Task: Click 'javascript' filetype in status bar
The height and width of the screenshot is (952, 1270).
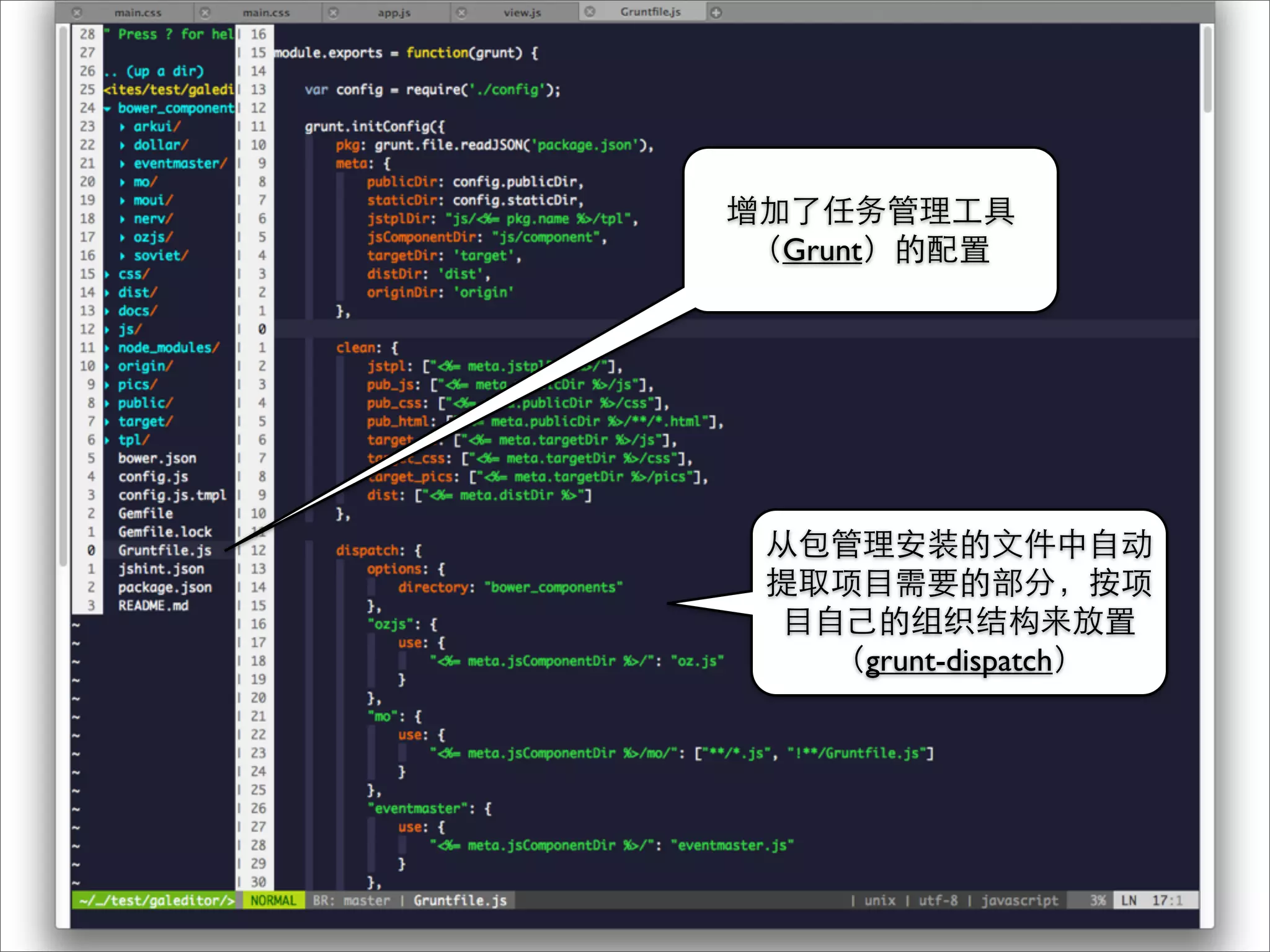Action: tap(1020, 901)
